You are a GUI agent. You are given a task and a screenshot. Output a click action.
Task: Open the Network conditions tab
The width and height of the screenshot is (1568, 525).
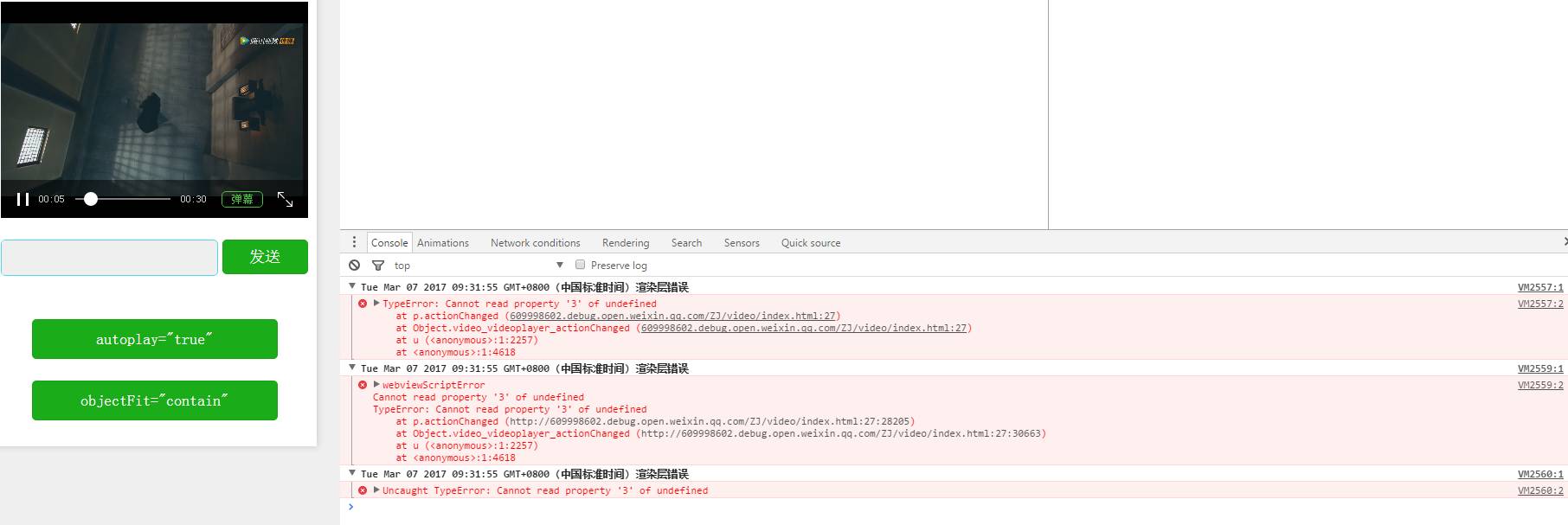(x=535, y=243)
